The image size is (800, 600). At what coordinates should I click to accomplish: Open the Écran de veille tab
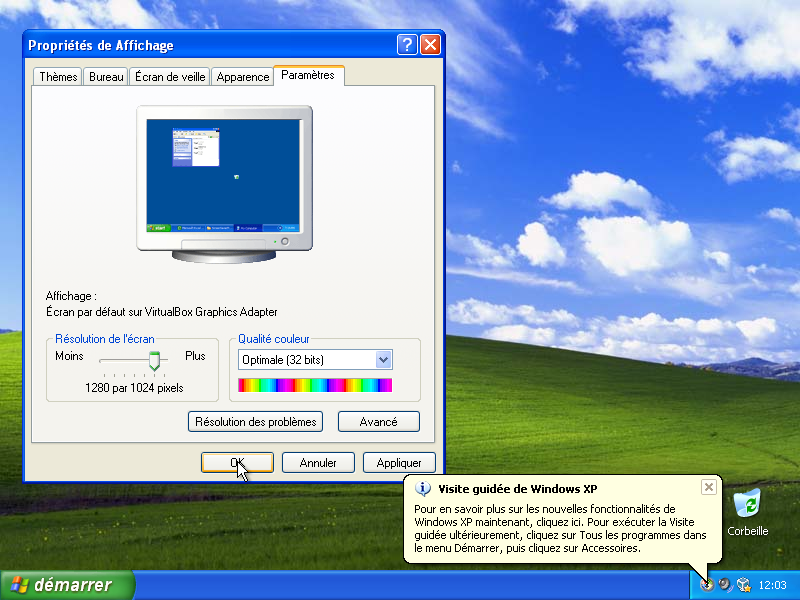(x=170, y=77)
